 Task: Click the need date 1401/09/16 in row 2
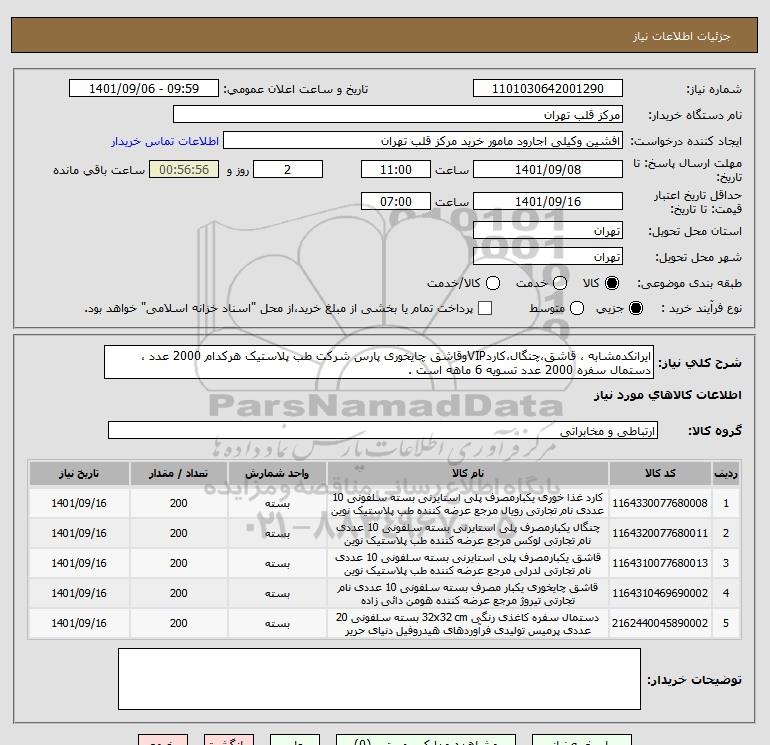tap(79, 533)
